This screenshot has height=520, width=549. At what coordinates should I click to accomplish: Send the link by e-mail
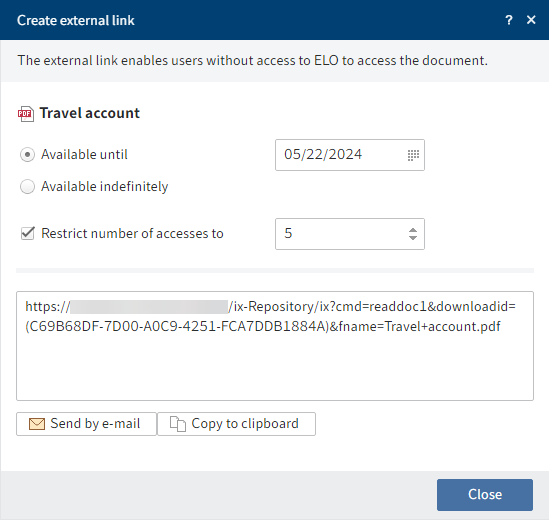86,424
